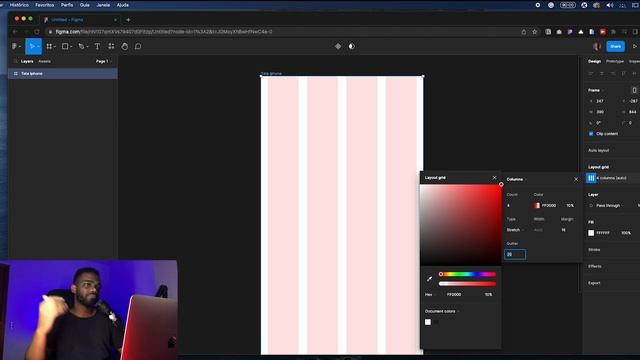Click the Auto layout section
This screenshot has width=640, height=360.
[x=598, y=150]
